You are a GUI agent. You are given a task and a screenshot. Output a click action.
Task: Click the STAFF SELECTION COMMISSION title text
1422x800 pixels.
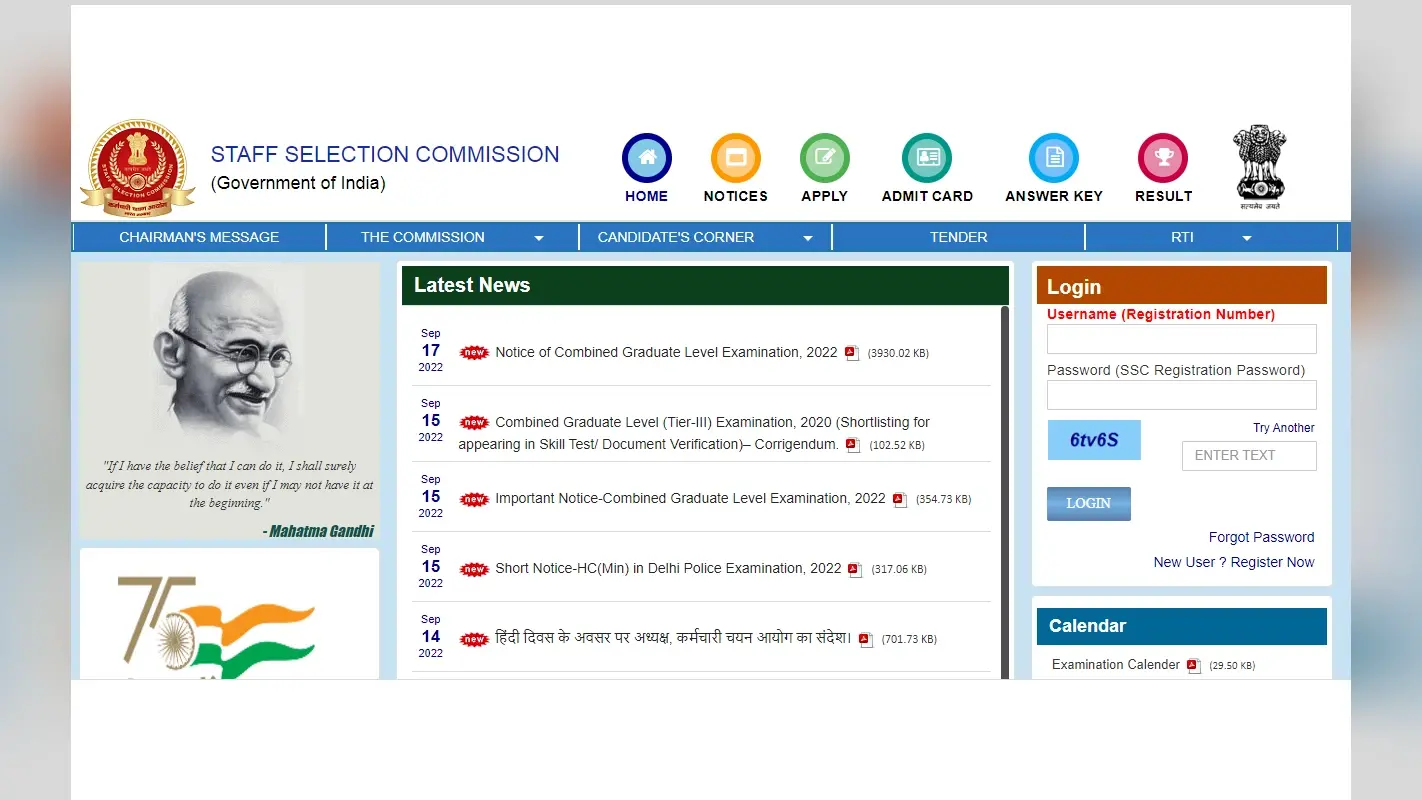pyautogui.click(x=385, y=155)
